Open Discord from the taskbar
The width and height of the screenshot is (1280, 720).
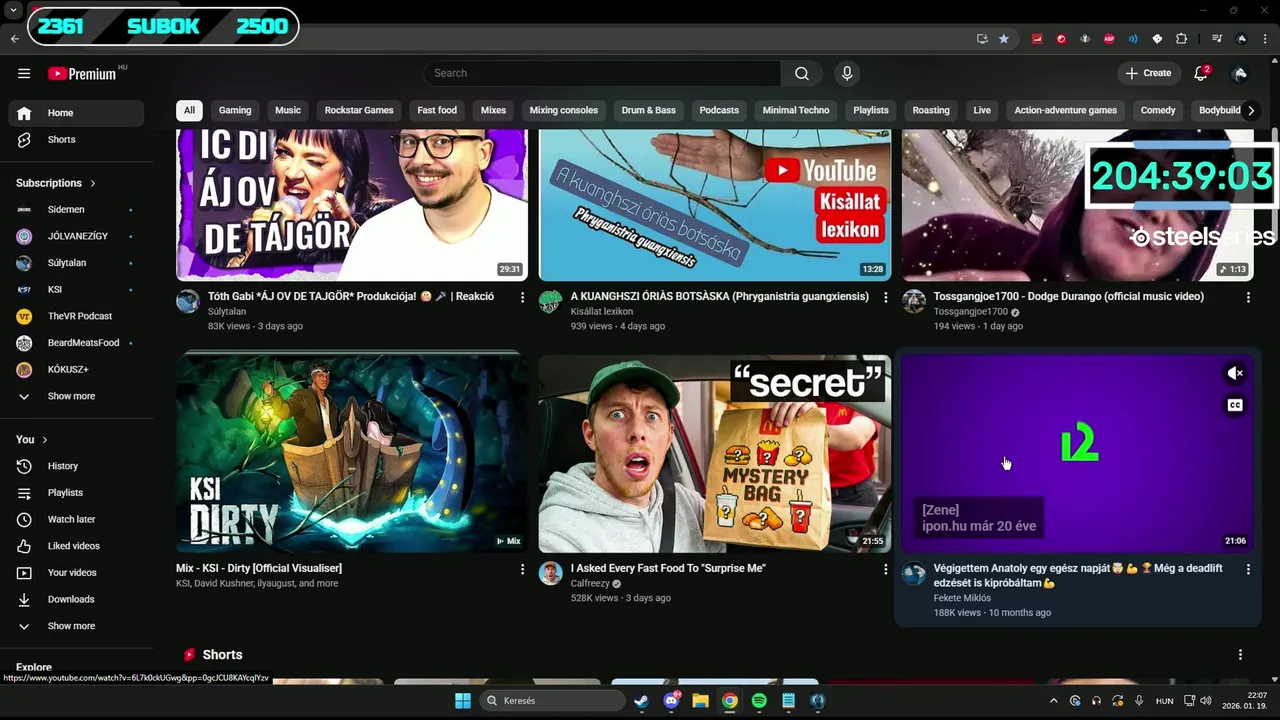coord(671,701)
